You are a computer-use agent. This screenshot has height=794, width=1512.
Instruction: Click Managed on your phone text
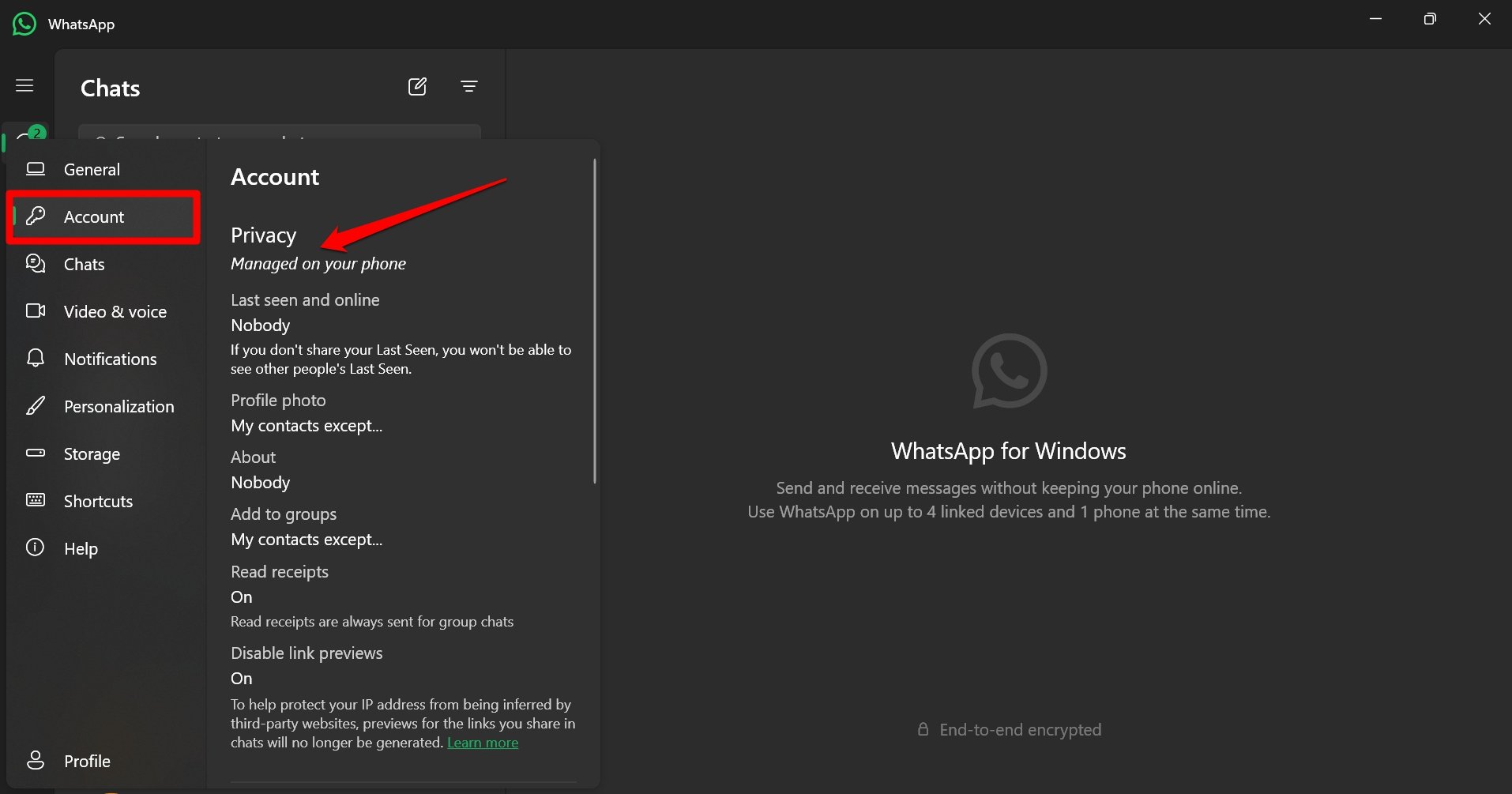318,264
